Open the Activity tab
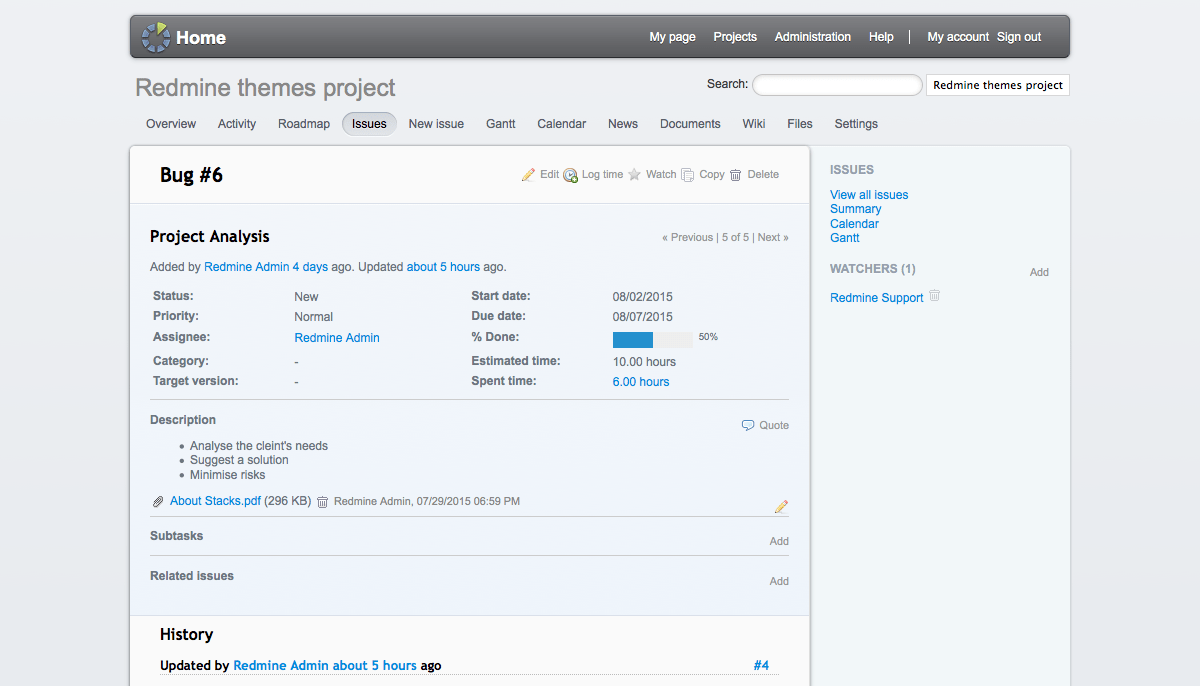This screenshot has height=686, width=1200. point(237,124)
